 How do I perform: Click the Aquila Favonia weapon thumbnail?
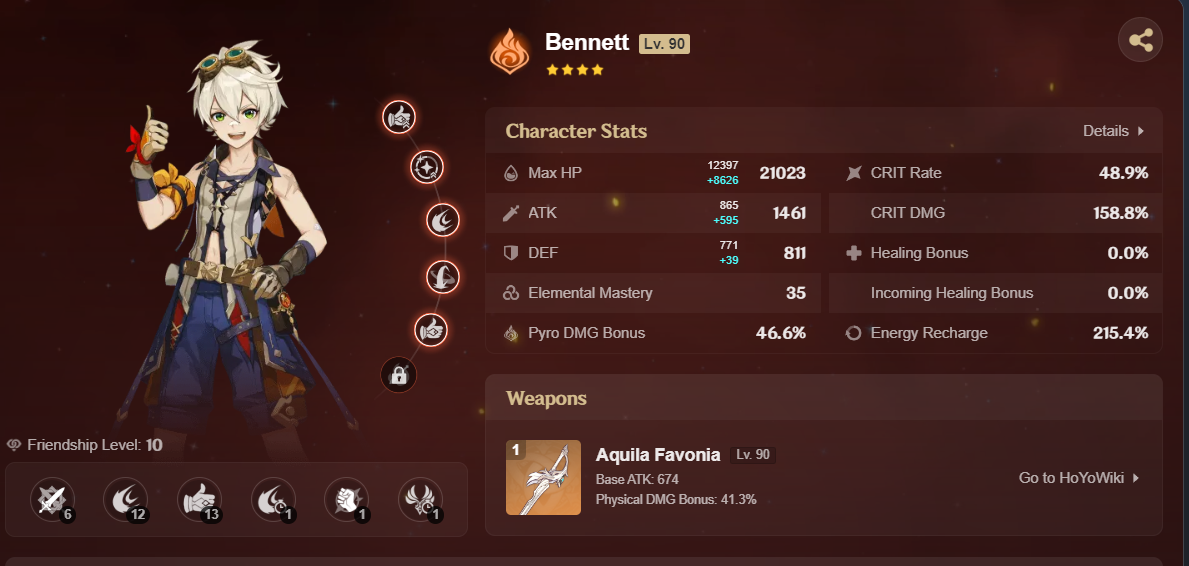click(x=543, y=477)
